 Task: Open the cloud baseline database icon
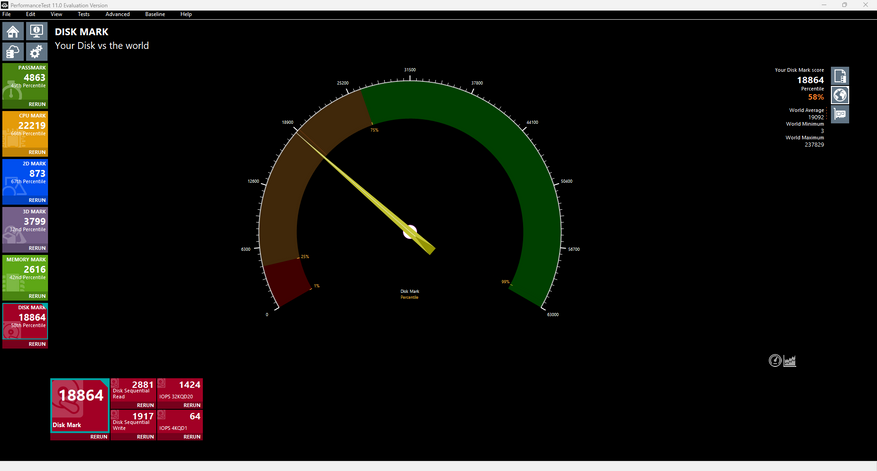[x=13, y=52]
